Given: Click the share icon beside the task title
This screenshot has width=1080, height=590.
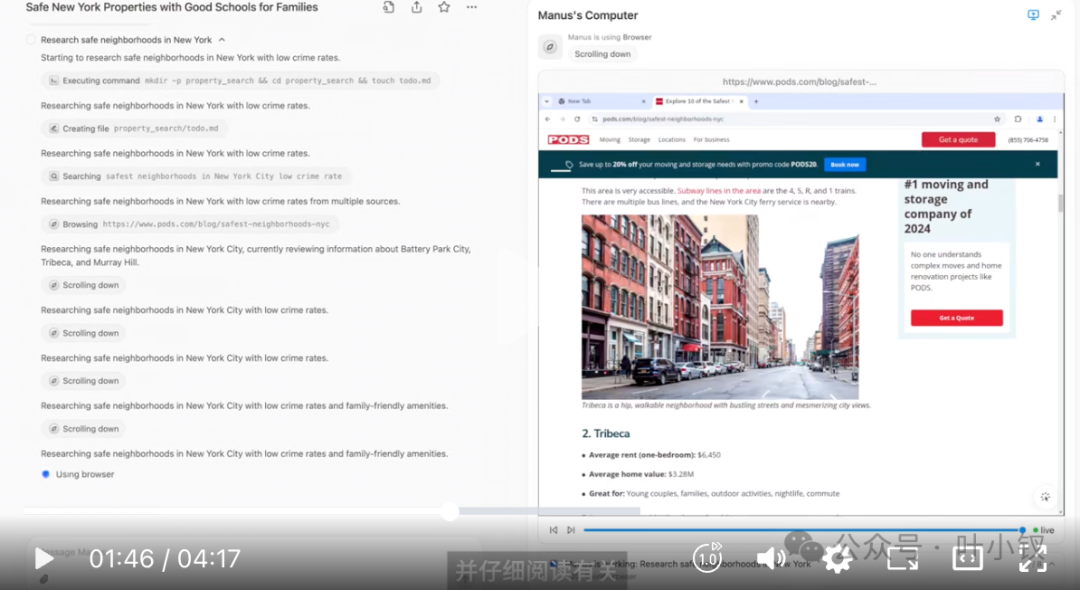Looking at the screenshot, I should tap(417, 8).
